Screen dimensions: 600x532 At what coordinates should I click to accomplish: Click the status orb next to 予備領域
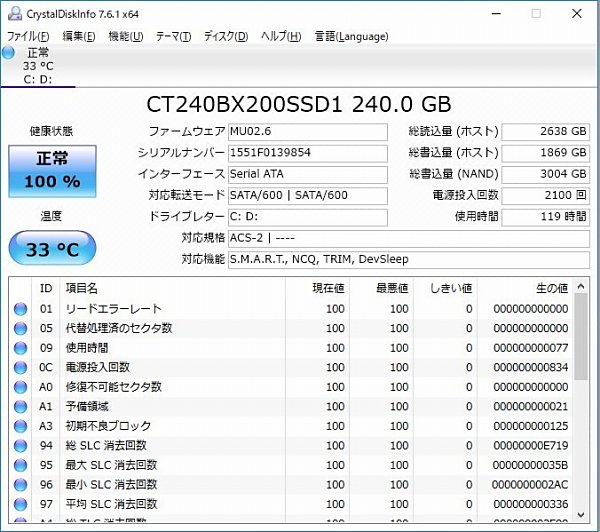point(21,406)
